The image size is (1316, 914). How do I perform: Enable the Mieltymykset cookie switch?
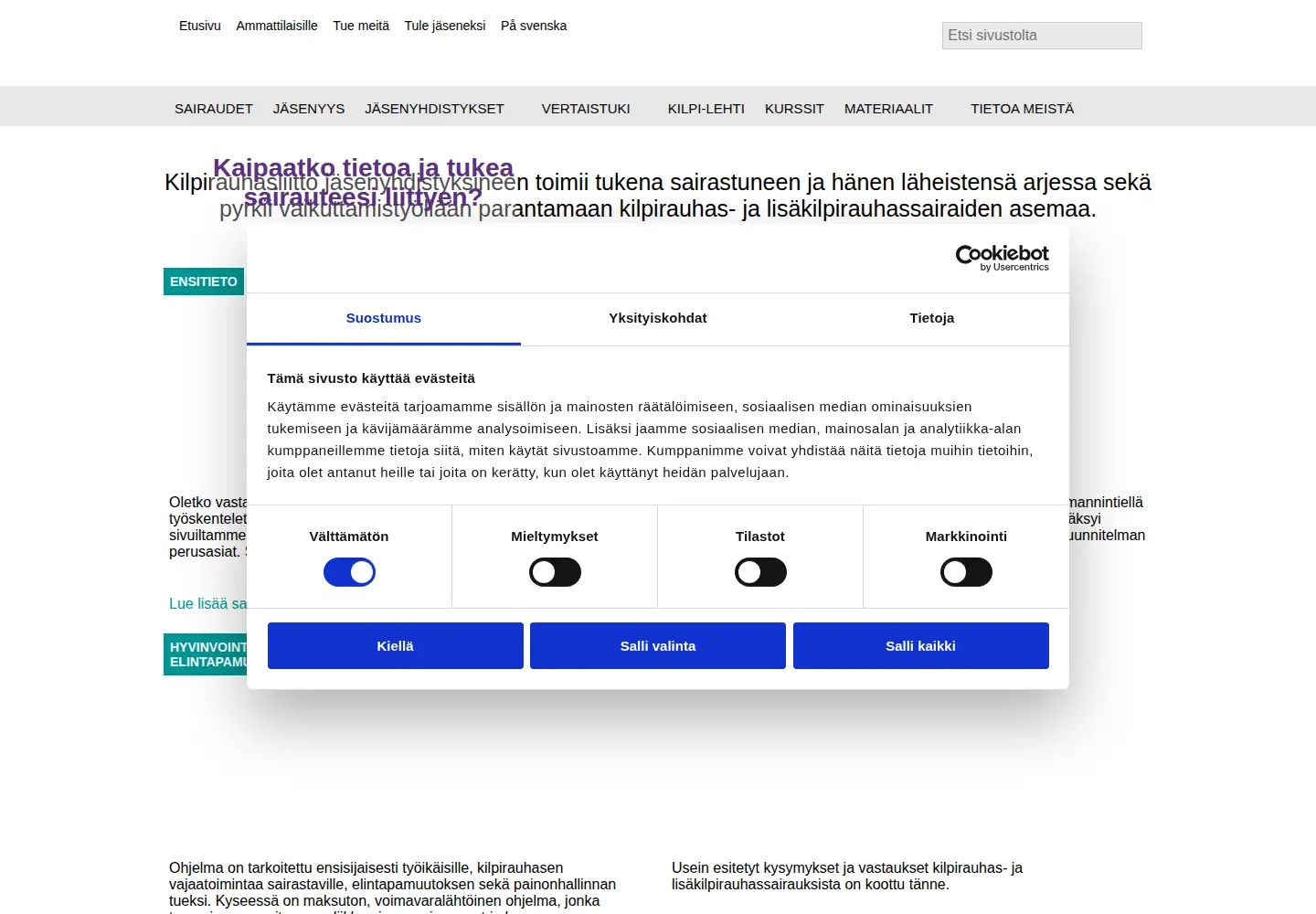[x=555, y=572]
